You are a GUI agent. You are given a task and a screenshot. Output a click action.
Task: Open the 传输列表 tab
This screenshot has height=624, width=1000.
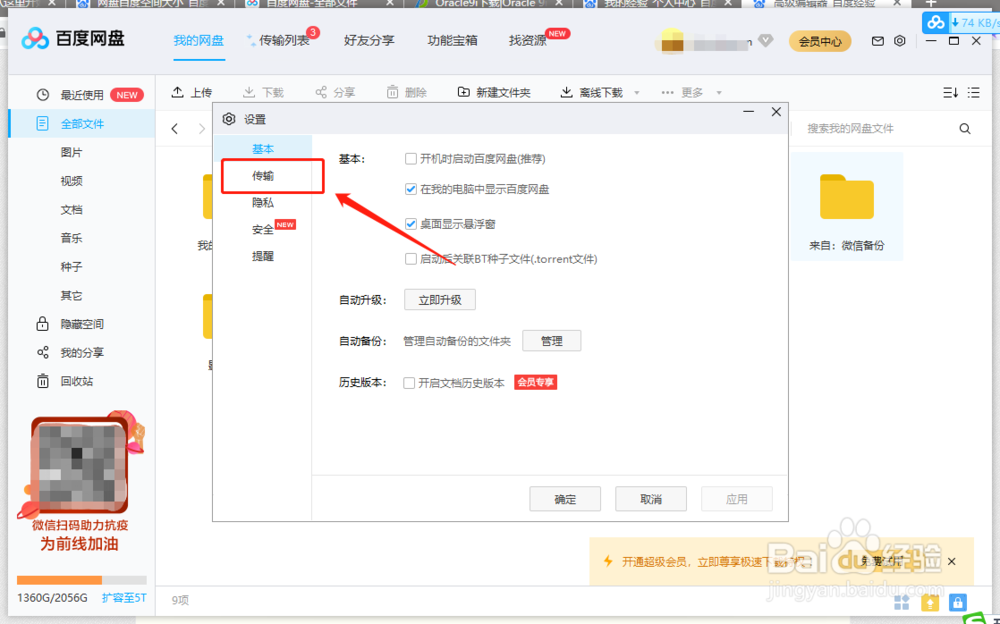pyautogui.click(x=284, y=41)
